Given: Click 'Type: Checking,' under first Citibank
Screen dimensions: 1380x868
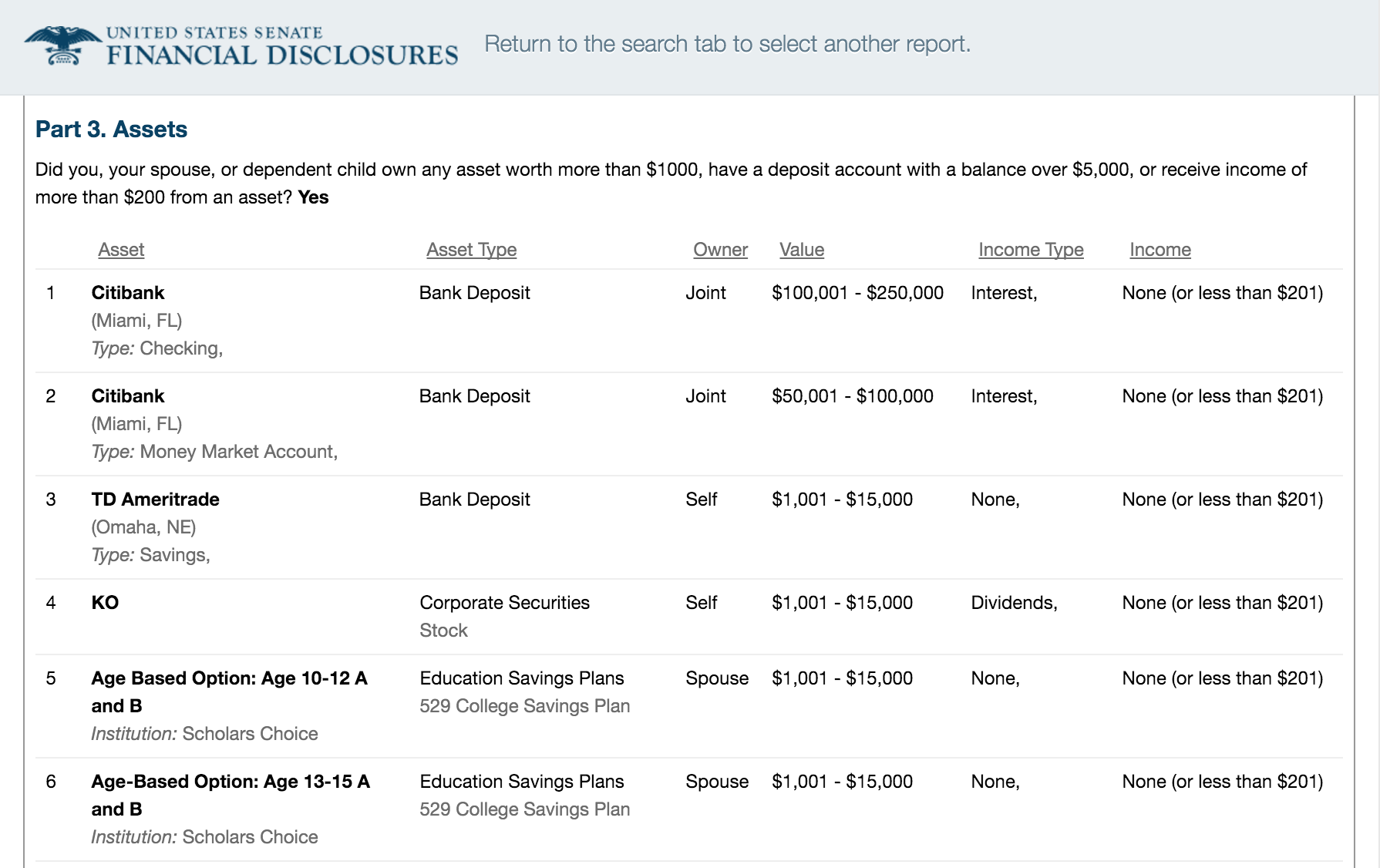Looking at the screenshot, I should [157, 348].
